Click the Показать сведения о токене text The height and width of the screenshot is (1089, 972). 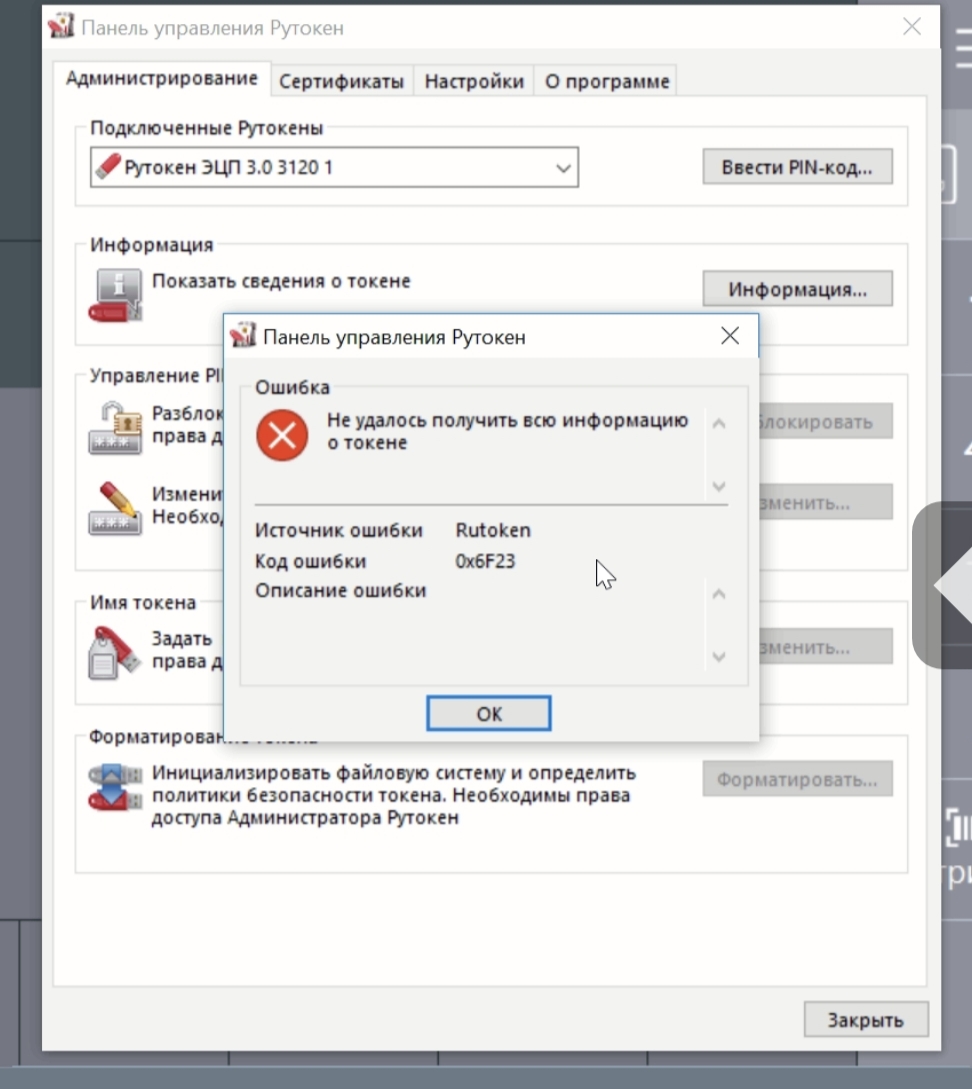pos(281,281)
